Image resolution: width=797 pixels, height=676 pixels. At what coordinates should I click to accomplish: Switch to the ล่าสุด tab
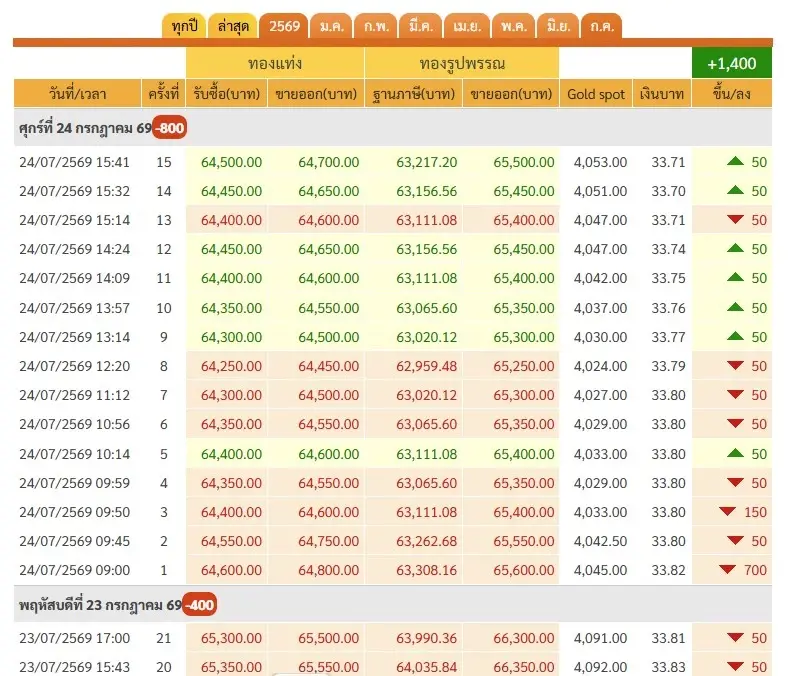[233, 26]
